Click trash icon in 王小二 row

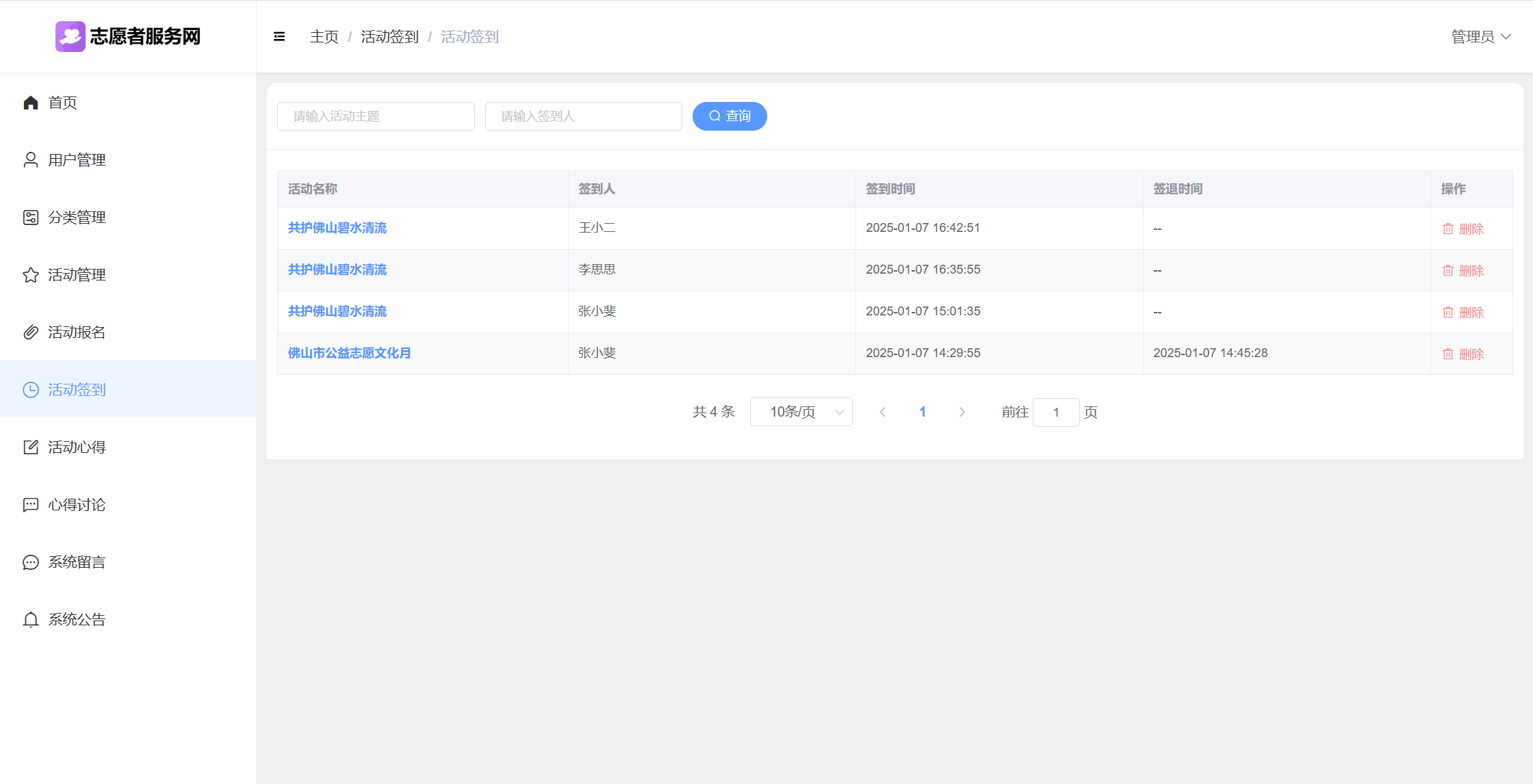[1448, 229]
